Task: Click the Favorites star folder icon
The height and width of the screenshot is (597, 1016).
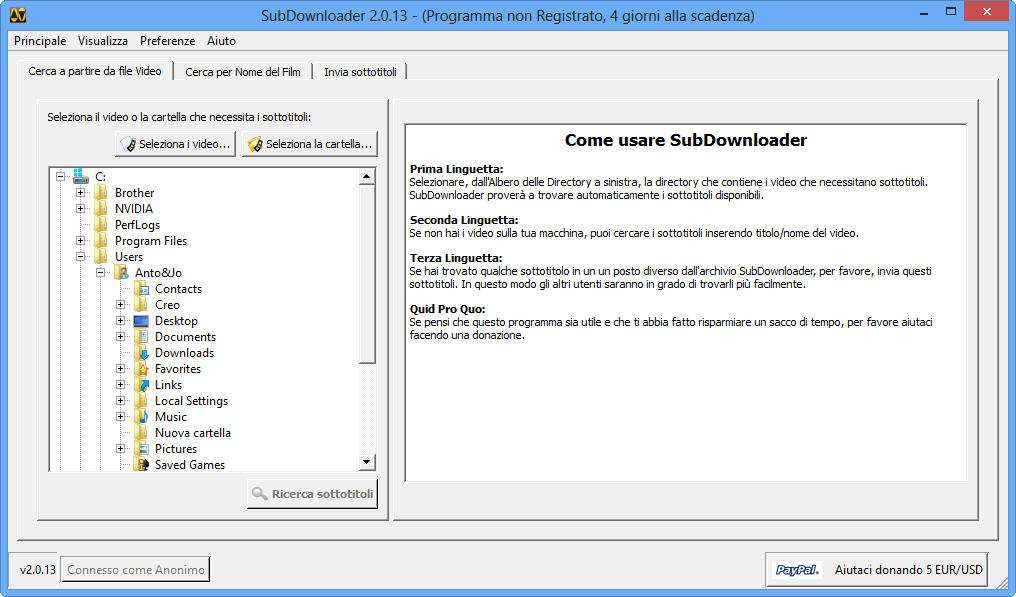Action: 141,369
